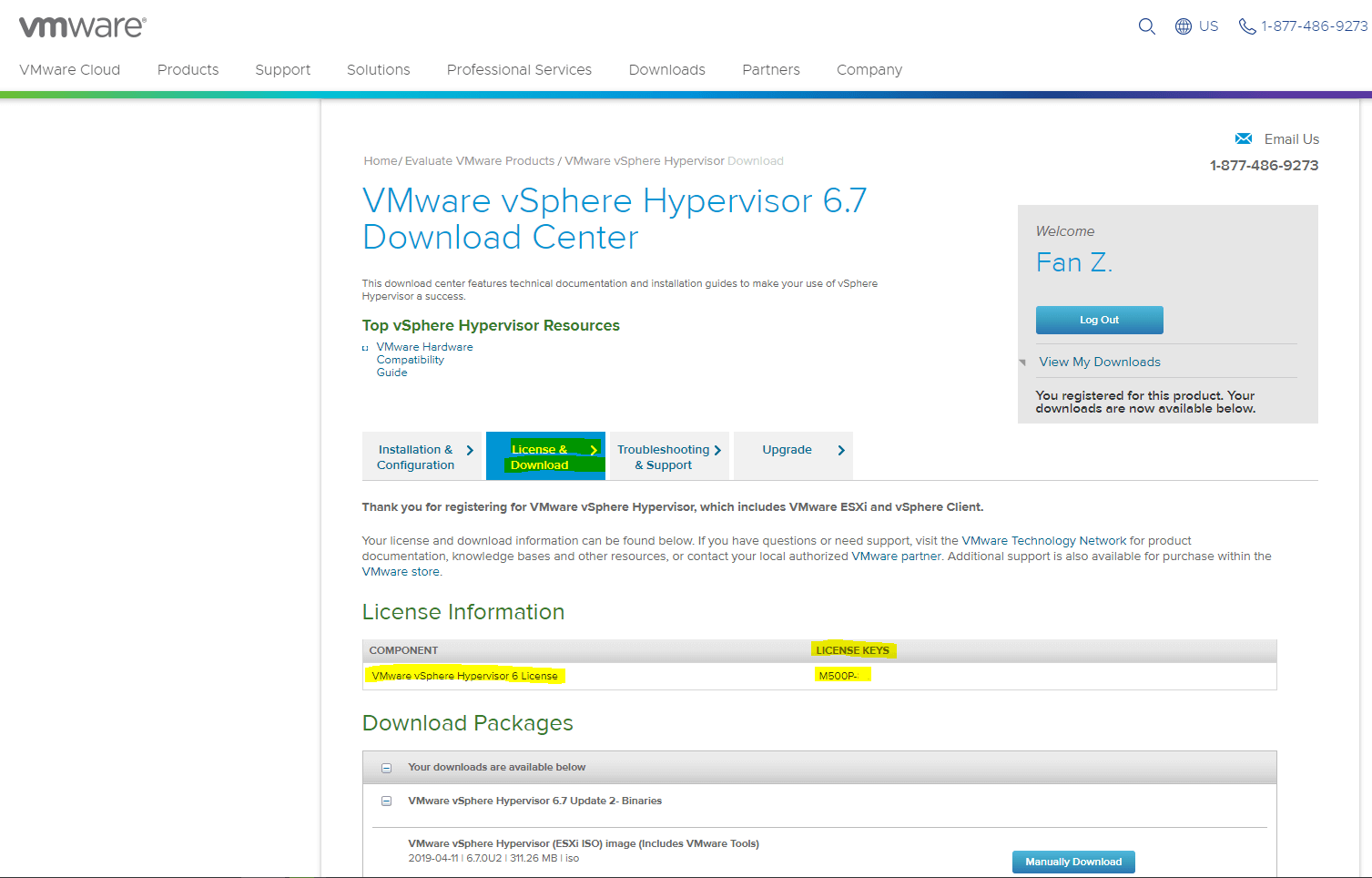Click US region selector text
Viewport: 1372px width, 878px height.
(x=1209, y=26)
